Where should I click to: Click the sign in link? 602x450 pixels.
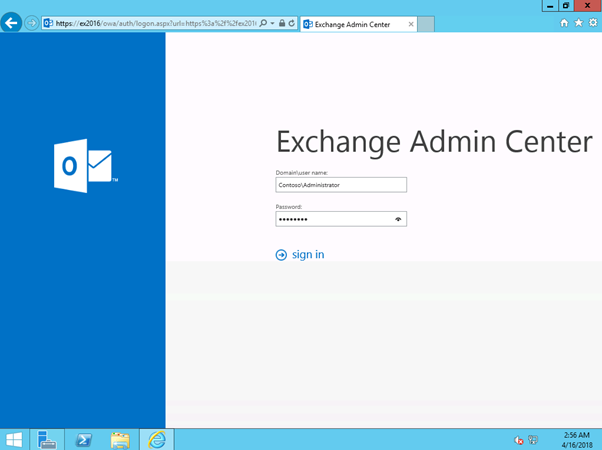point(308,255)
